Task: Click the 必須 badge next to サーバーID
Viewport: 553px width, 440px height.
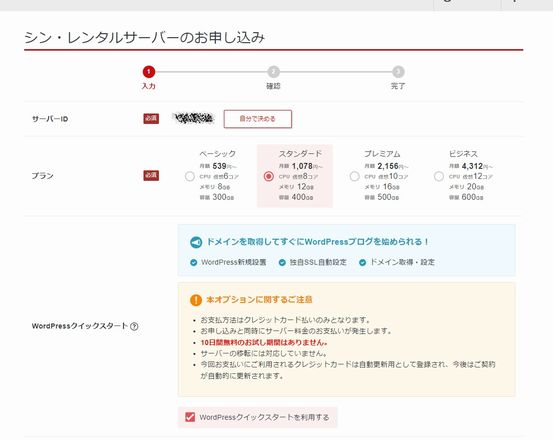Action: coord(151,118)
